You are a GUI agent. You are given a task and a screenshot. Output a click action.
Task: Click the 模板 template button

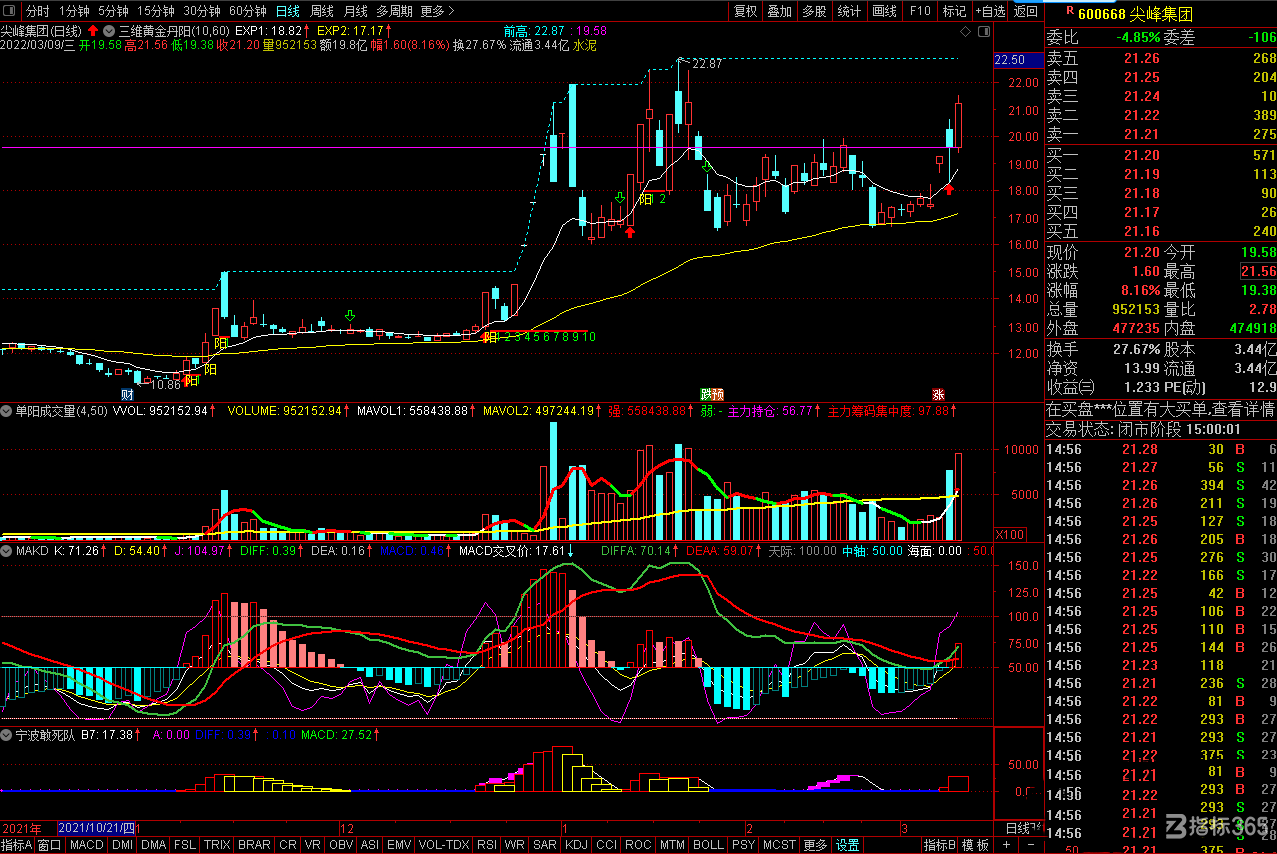pos(975,845)
